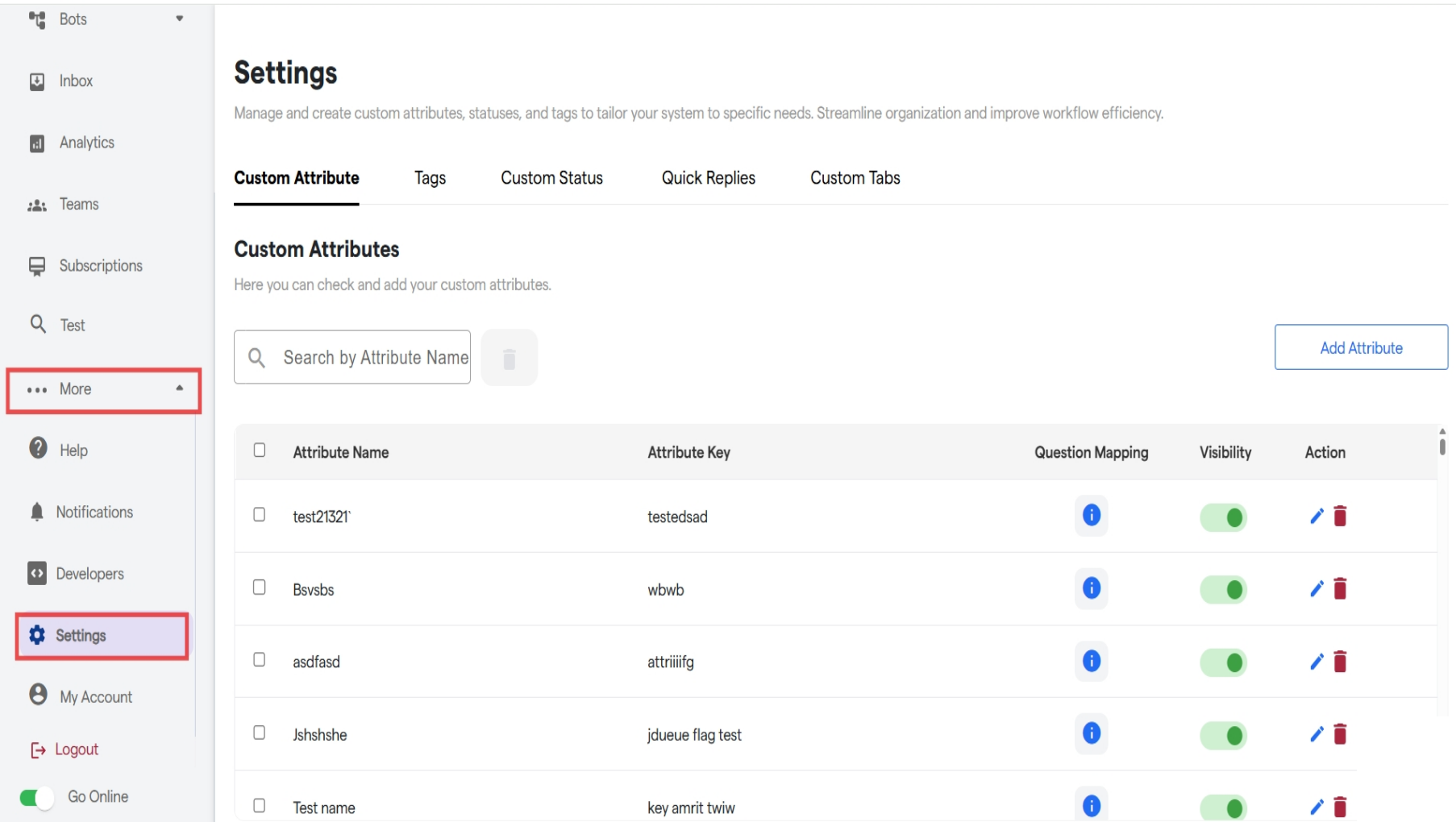The height and width of the screenshot is (822, 1456).
Task: Check the asdfasd row checkbox
Action: point(260,659)
